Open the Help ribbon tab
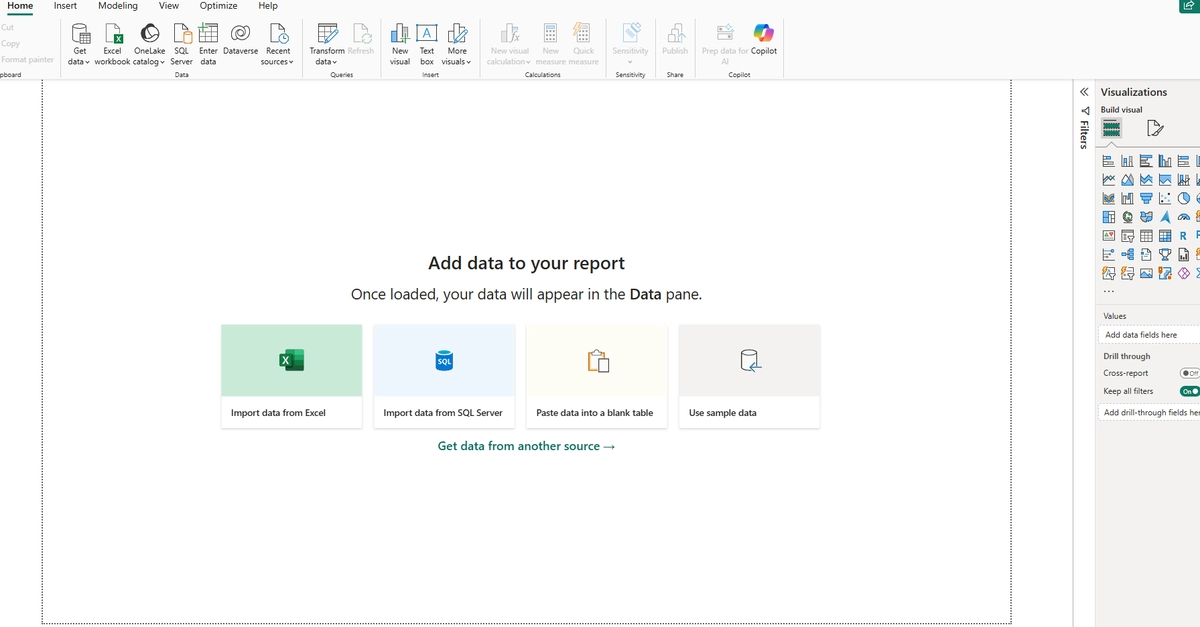This screenshot has height=627, width=1200. tap(268, 6)
